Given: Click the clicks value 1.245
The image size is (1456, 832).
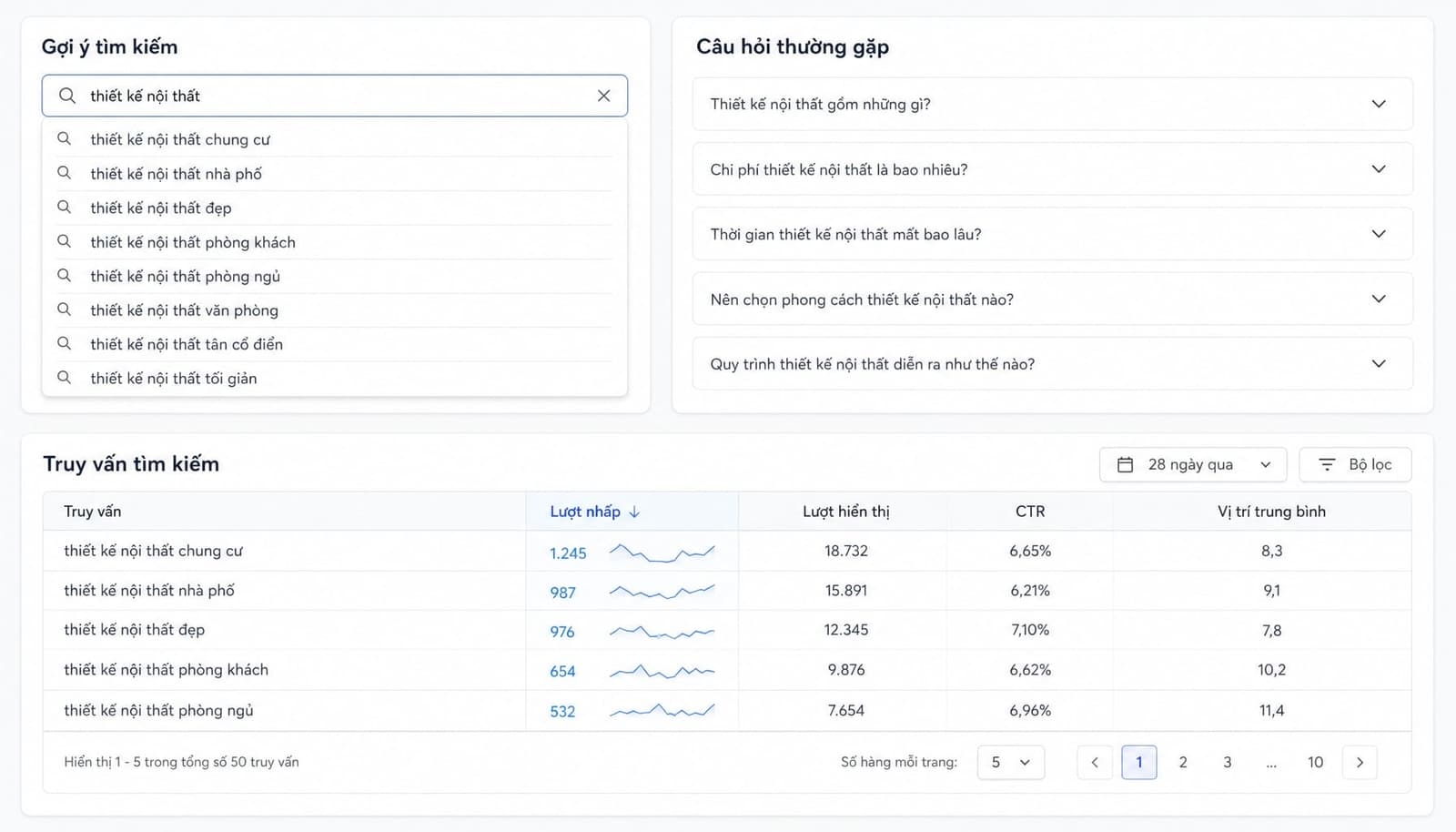Looking at the screenshot, I should [568, 553].
